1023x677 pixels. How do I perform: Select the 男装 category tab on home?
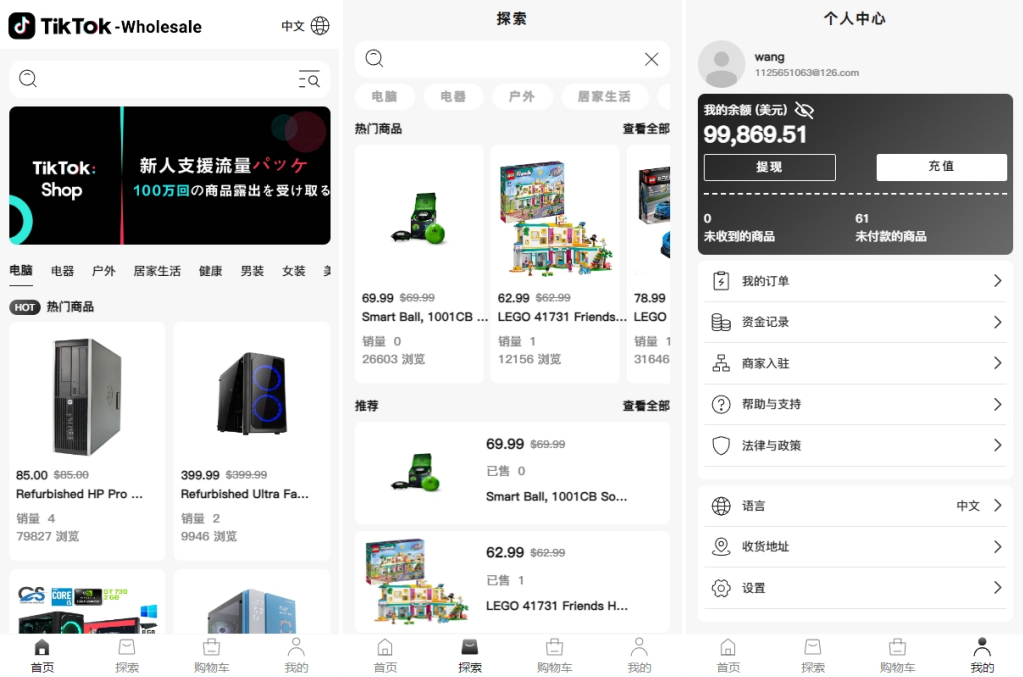pos(252,271)
